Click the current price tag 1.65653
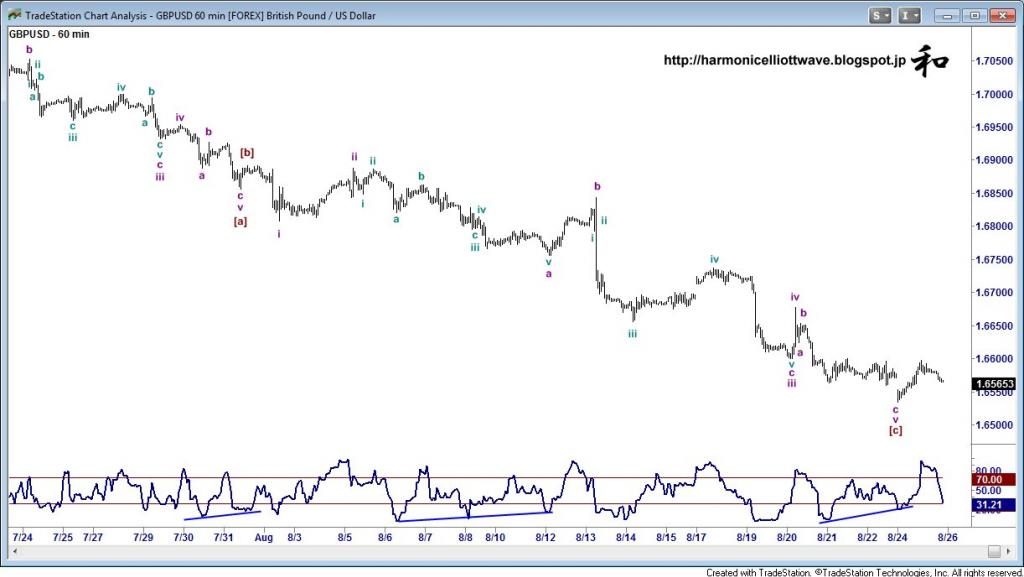This screenshot has height=577, width=1024. pyautogui.click(x=995, y=384)
